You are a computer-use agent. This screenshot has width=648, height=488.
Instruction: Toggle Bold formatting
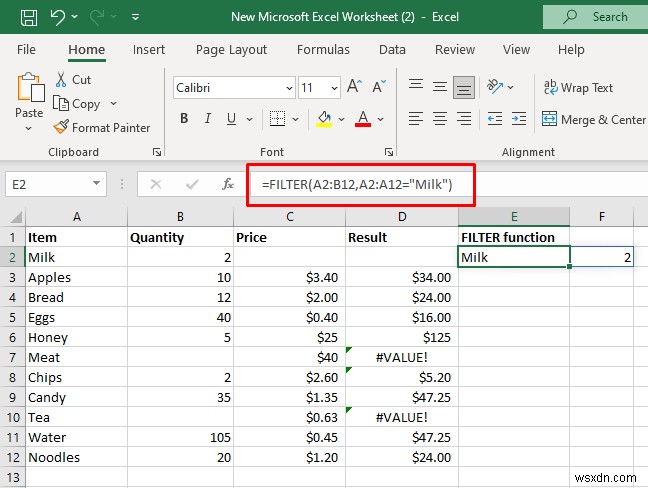[x=184, y=119]
